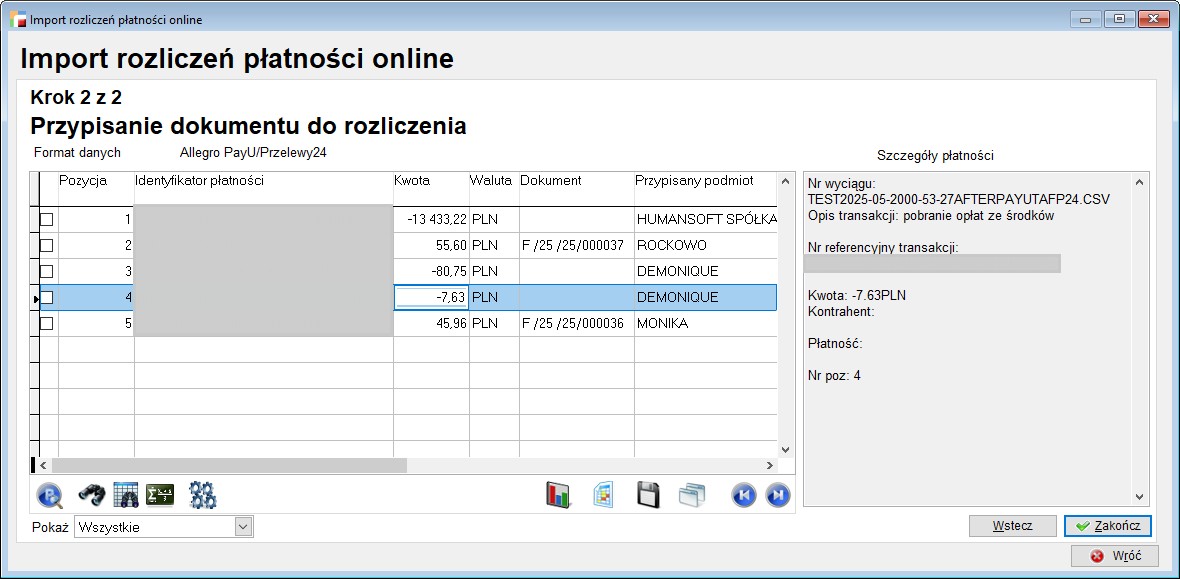Click the sigma sum calculation icon
1180x579 pixels.
pyautogui.click(x=159, y=495)
